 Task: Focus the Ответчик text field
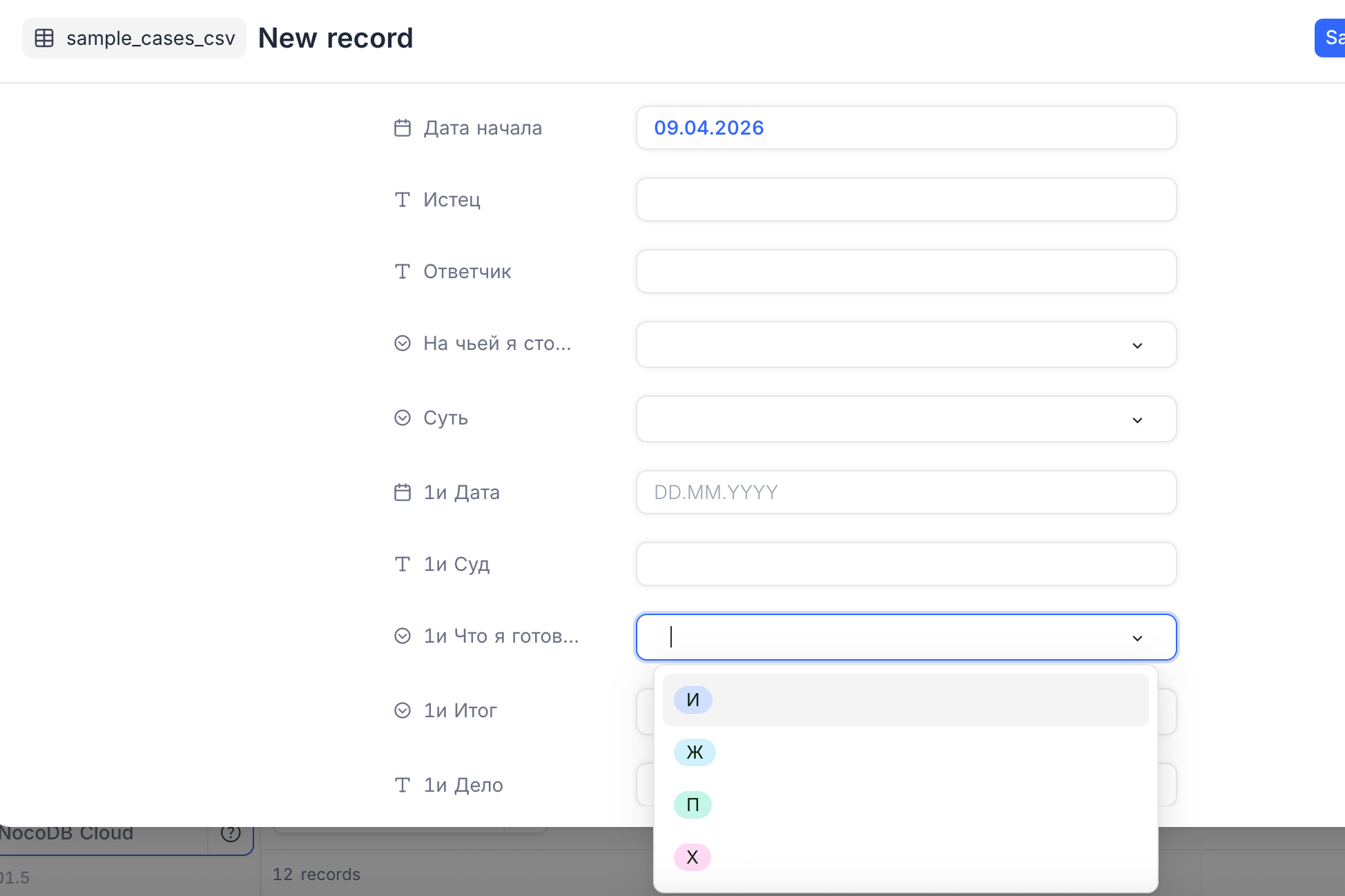point(906,271)
